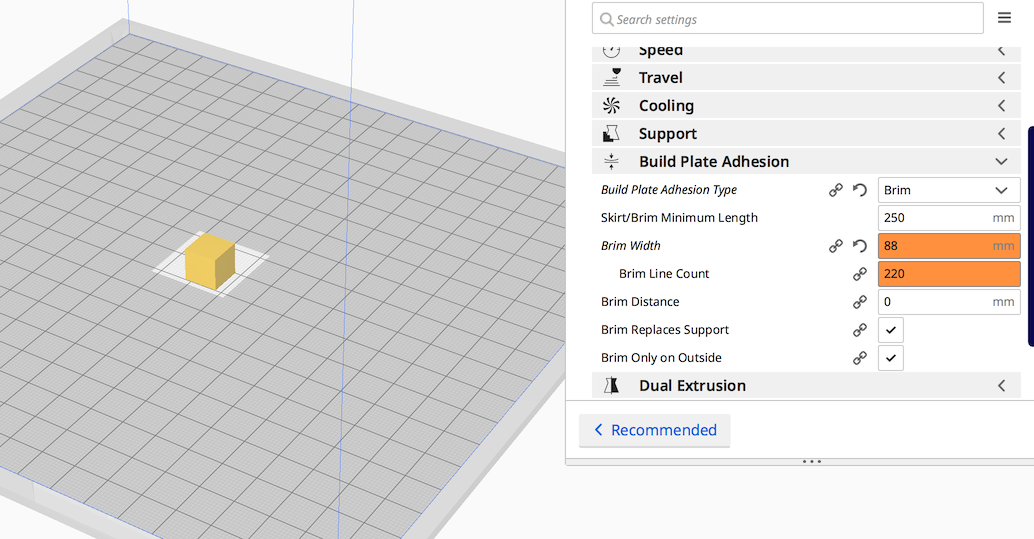Expand the Speed settings section
The width and height of the screenshot is (1034, 539).
coord(806,52)
